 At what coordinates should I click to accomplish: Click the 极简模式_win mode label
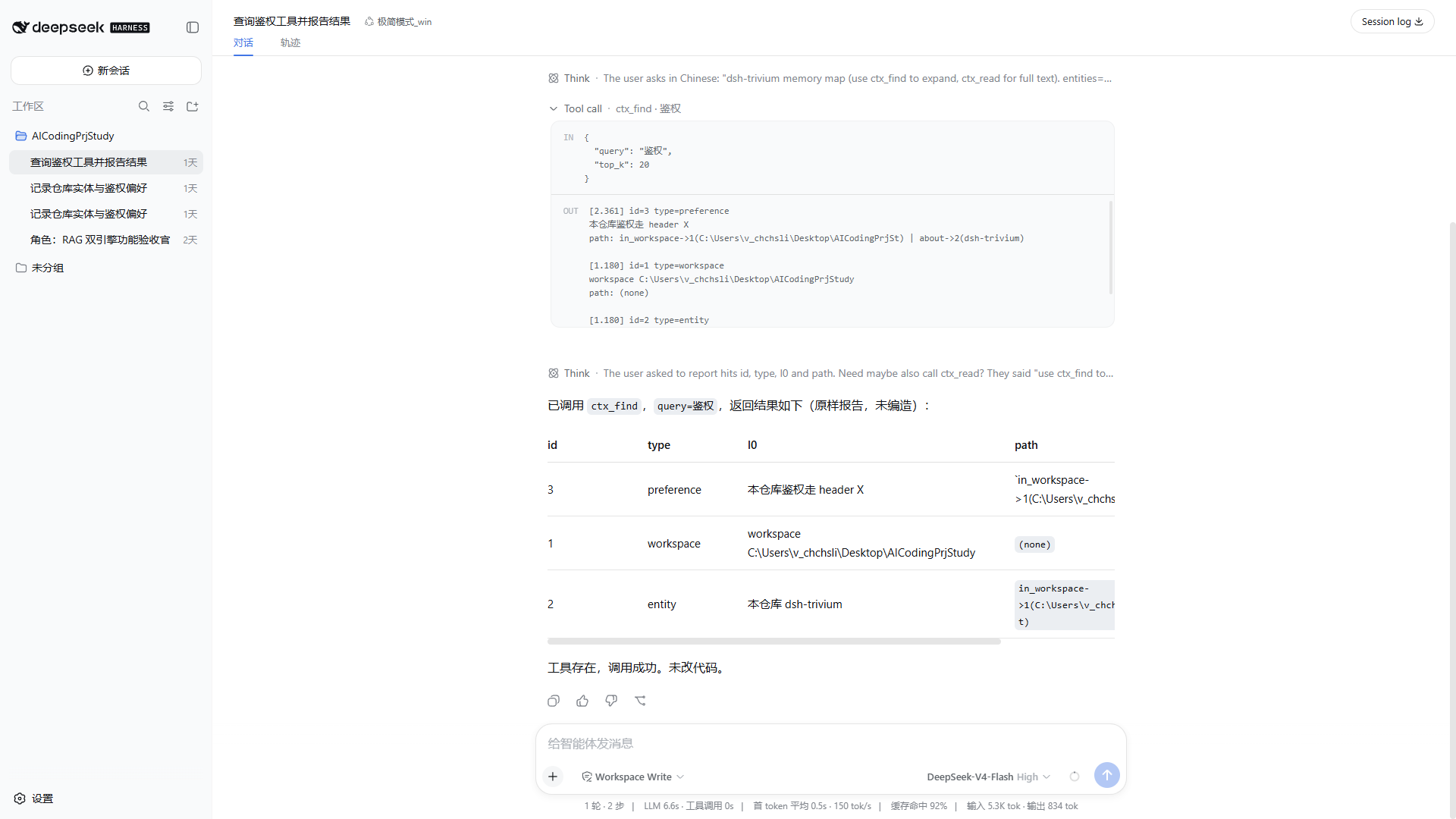(398, 22)
